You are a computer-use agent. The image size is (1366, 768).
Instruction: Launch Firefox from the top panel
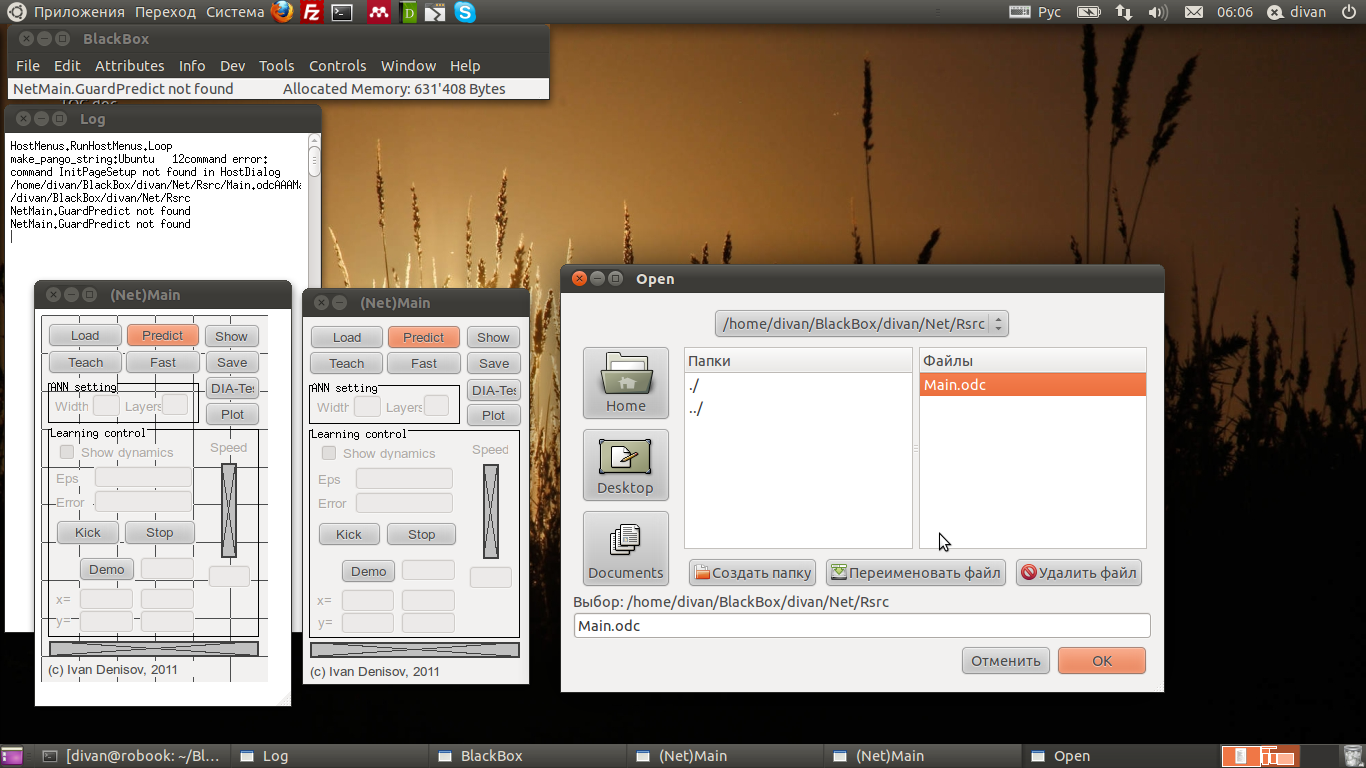pos(283,12)
